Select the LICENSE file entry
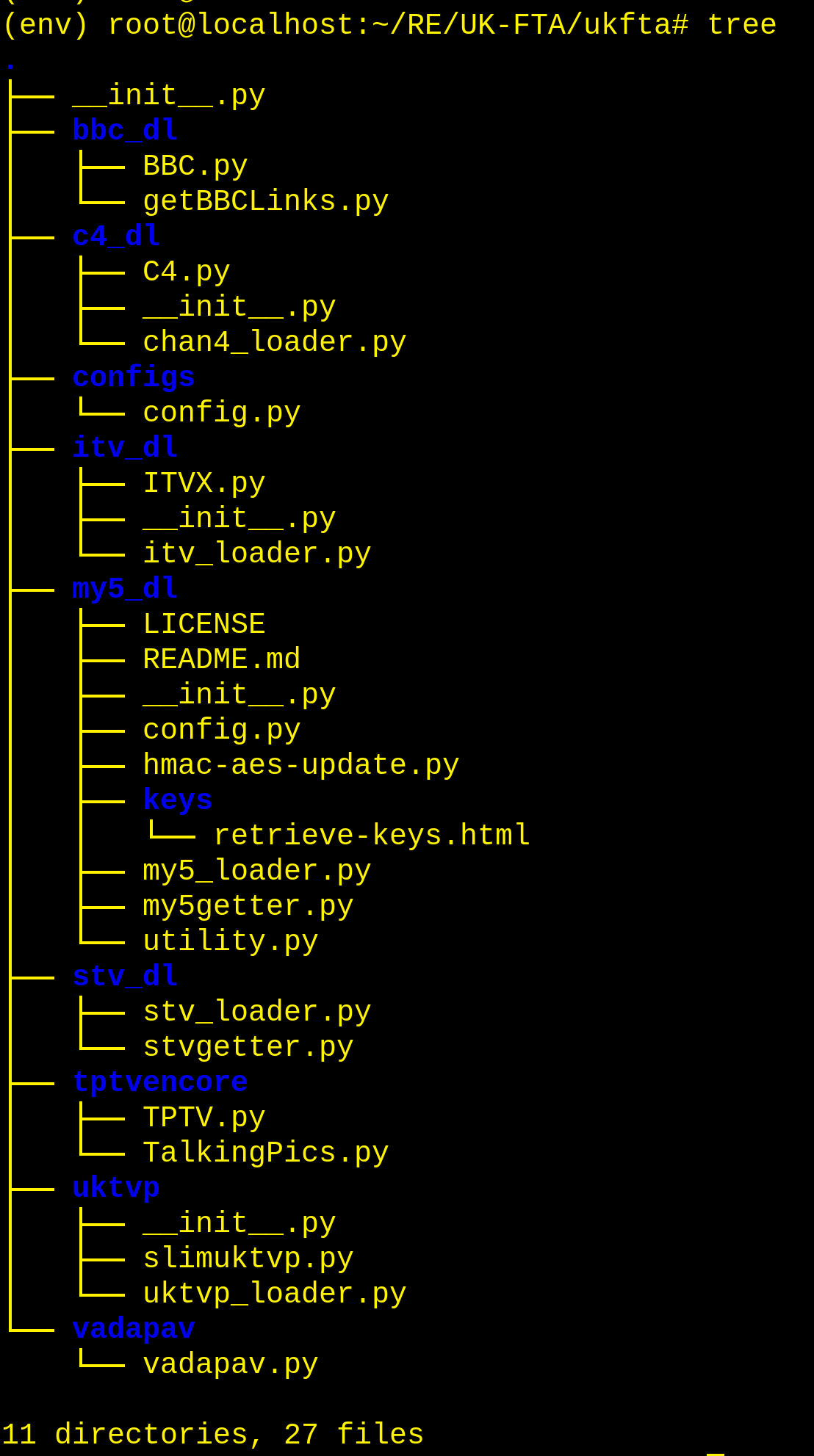This screenshot has width=814, height=1456. pyautogui.click(x=203, y=624)
